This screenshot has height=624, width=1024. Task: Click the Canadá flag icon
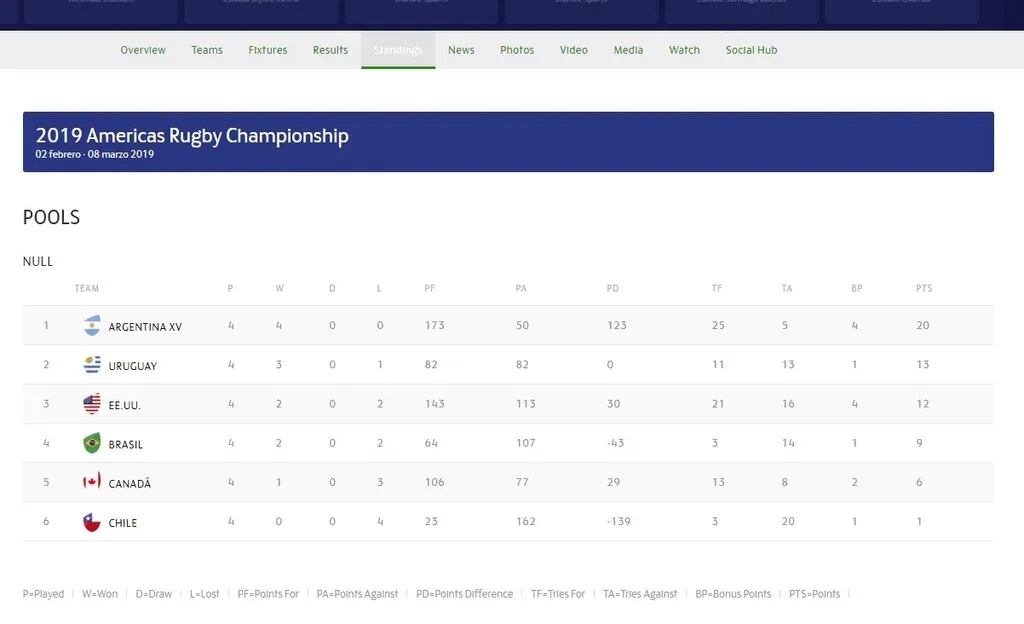pos(92,482)
